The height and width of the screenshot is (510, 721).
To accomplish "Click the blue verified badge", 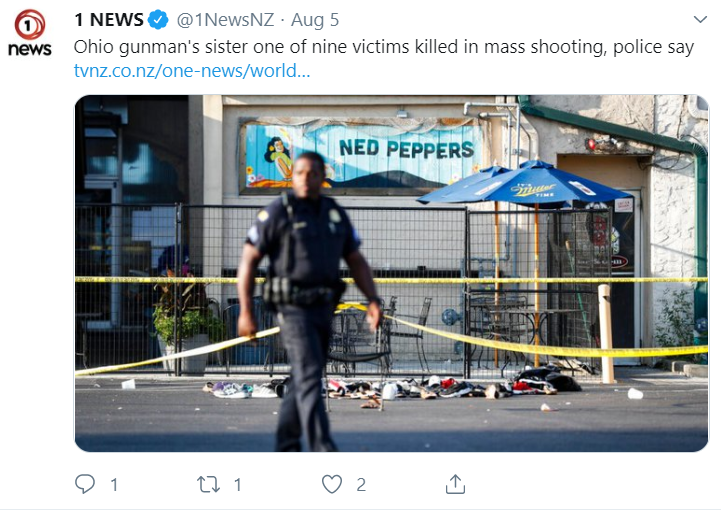I will pos(158,20).
